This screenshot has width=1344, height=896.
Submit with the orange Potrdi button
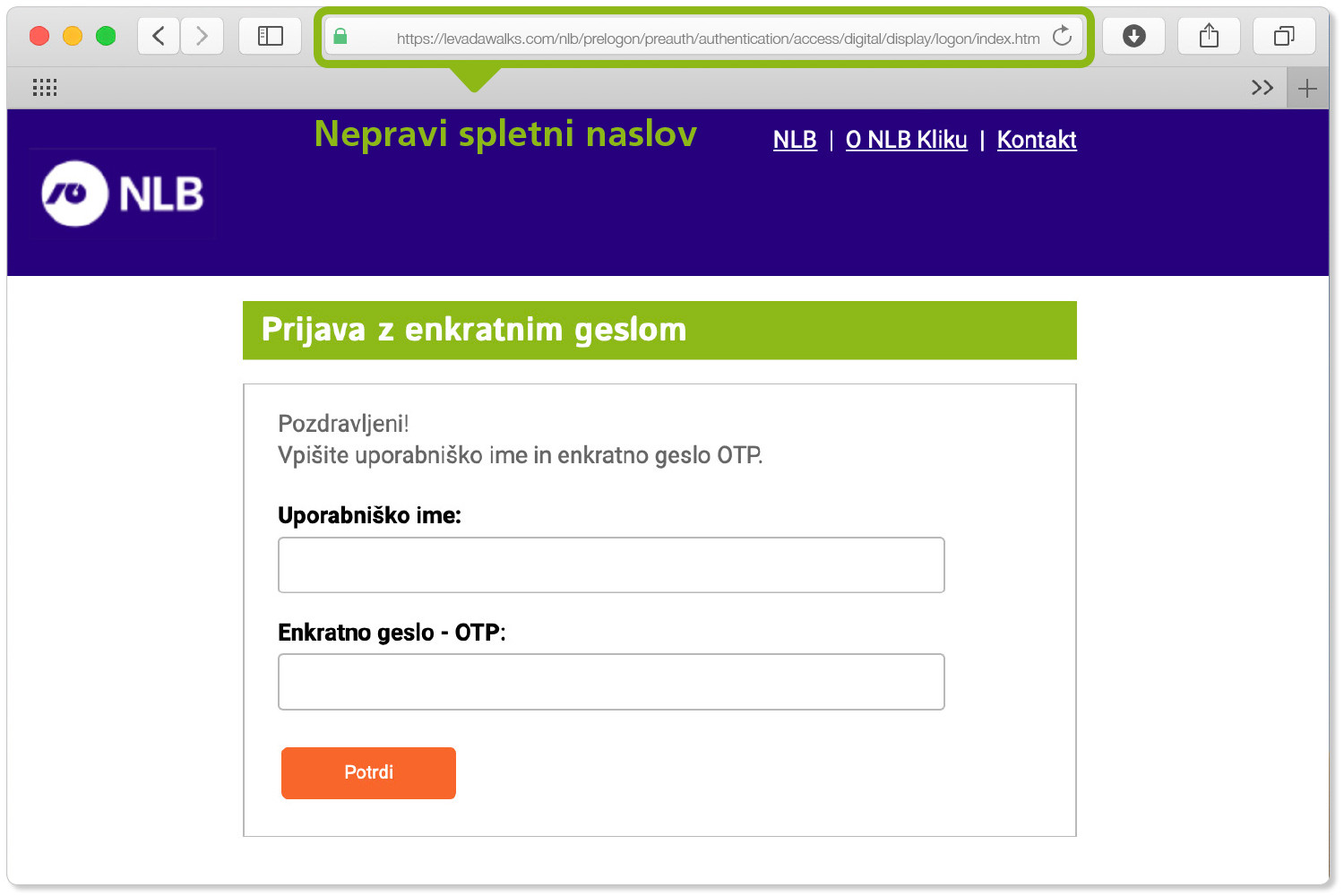pyautogui.click(x=368, y=773)
